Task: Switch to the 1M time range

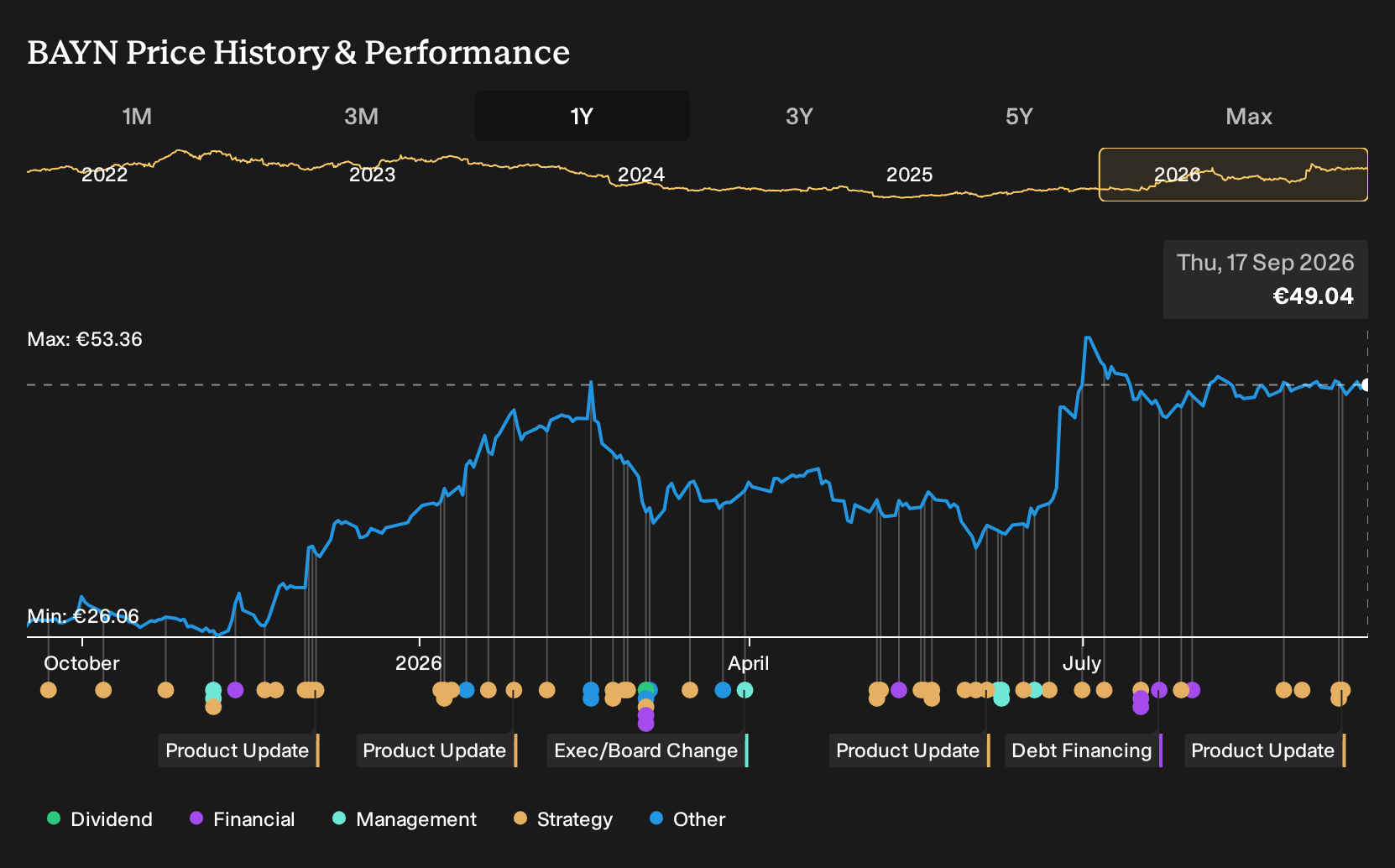Action: coord(137,116)
